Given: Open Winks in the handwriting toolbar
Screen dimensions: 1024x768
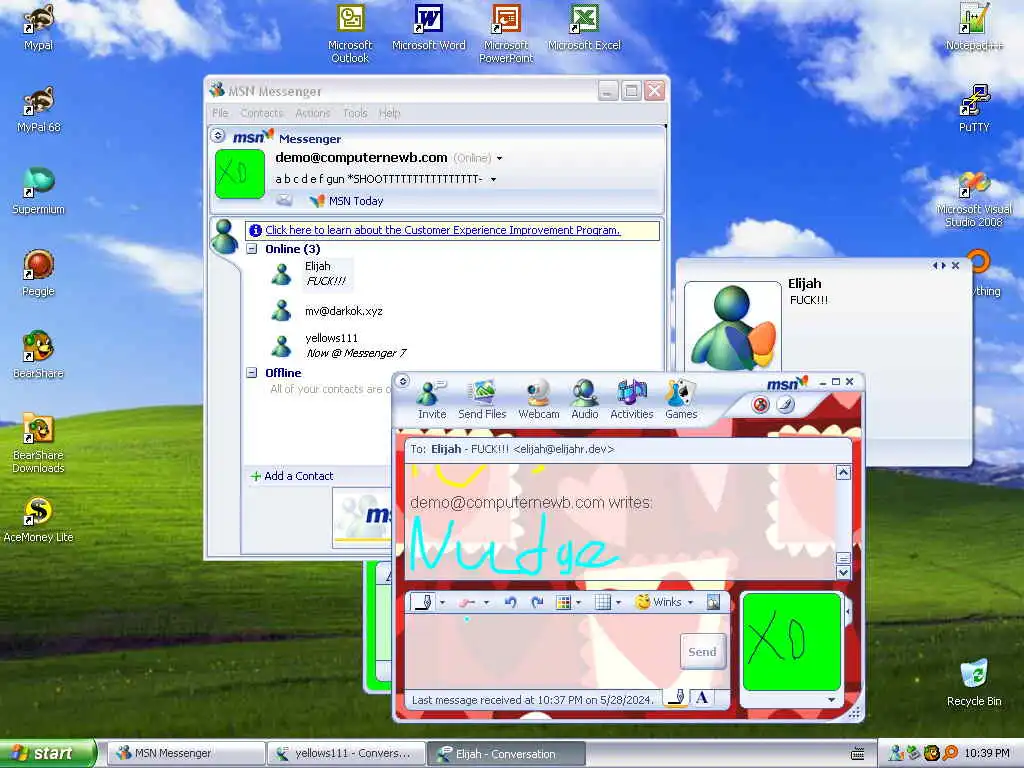Looking at the screenshot, I should click(659, 602).
